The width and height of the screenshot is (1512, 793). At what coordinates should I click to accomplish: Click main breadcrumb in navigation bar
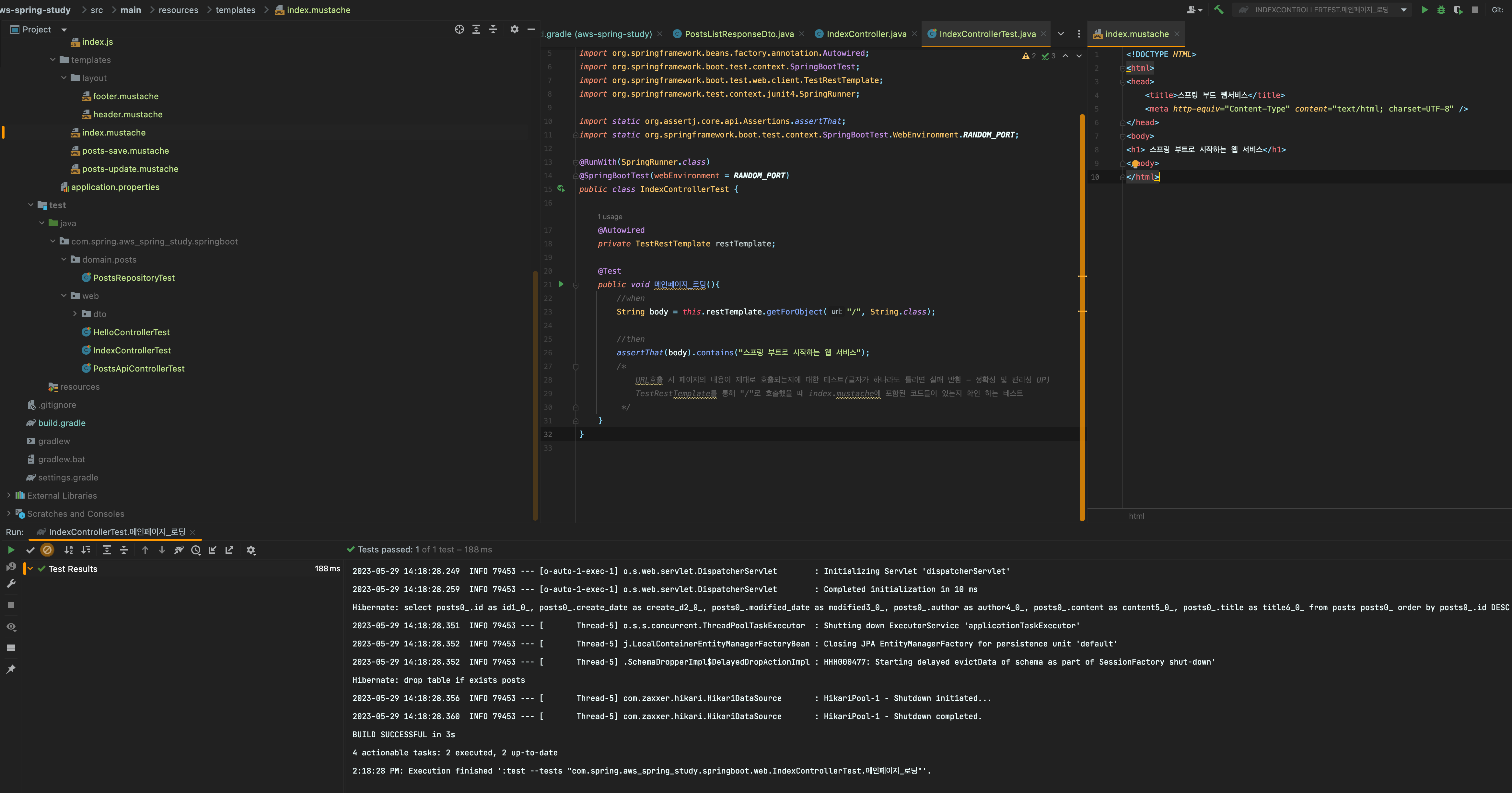(x=130, y=10)
